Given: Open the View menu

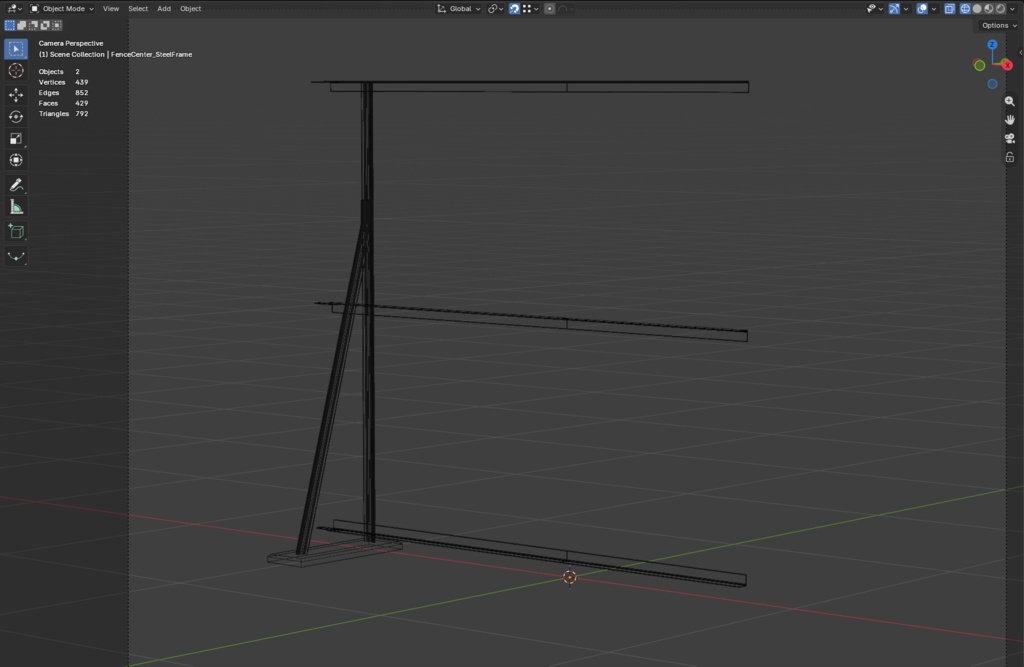Looking at the screenshot, I should pos(111,8).
